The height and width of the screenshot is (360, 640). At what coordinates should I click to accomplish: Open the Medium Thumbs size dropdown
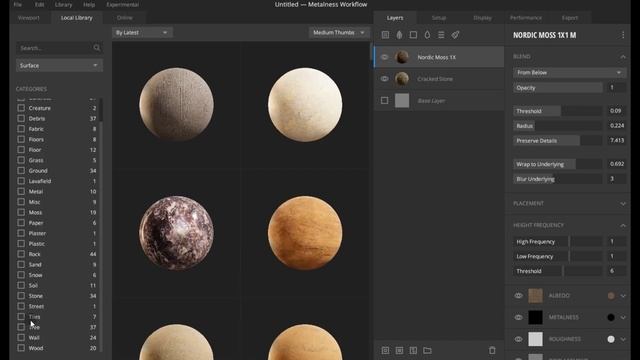339,32
